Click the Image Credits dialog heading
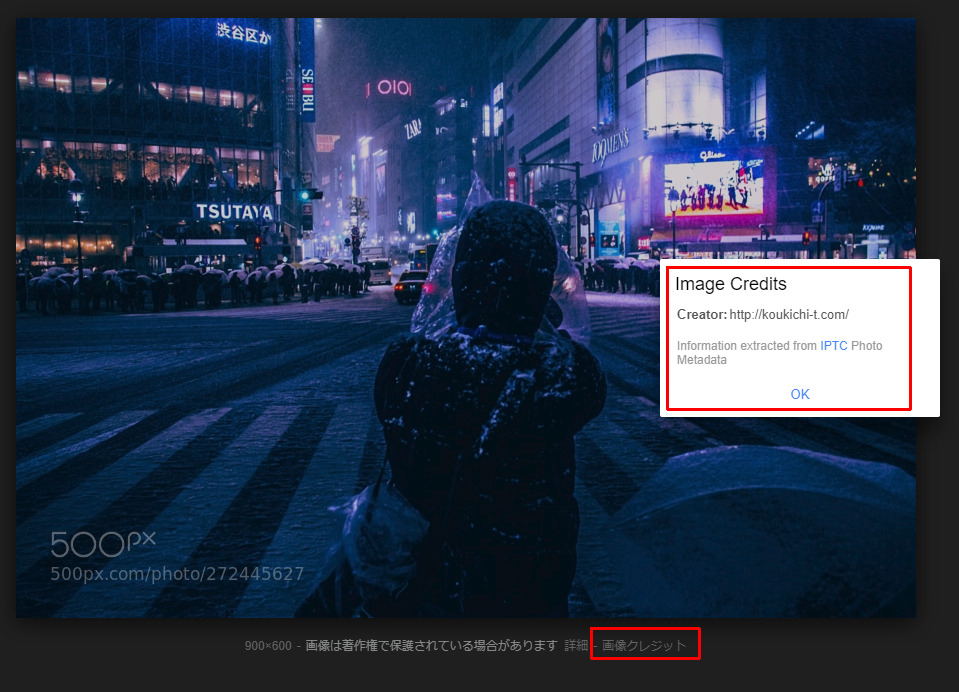 point(730,284)
